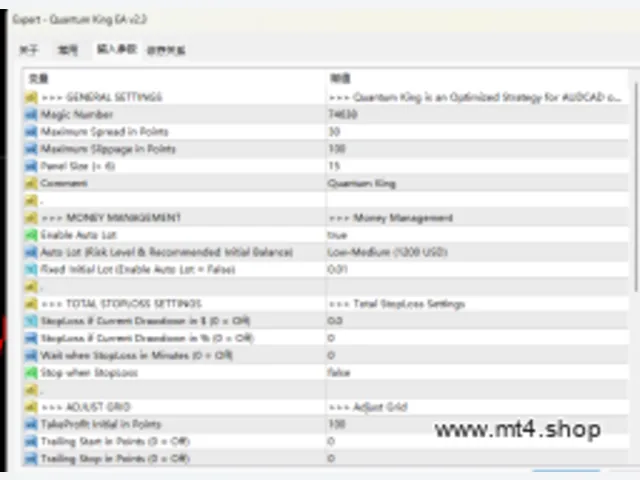The height and width of the screenshot is (480, 640).
Task: Select the Stop when Stoploss label
Action: point(89,372)
